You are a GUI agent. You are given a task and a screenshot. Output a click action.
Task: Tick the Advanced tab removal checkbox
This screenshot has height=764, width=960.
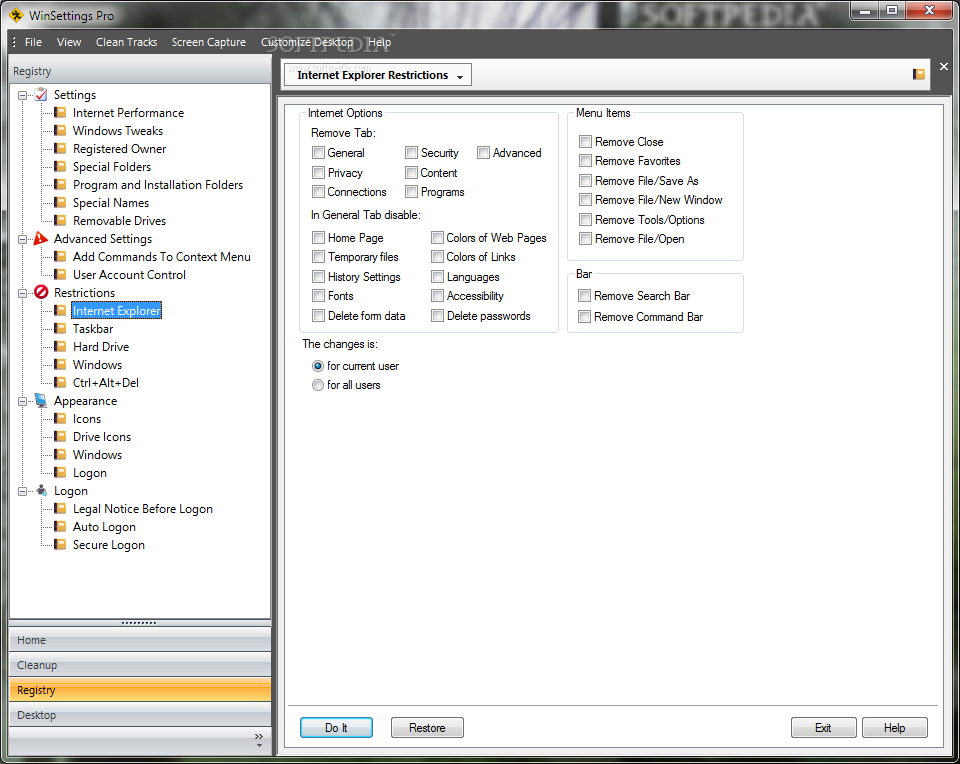click(484, 152)
